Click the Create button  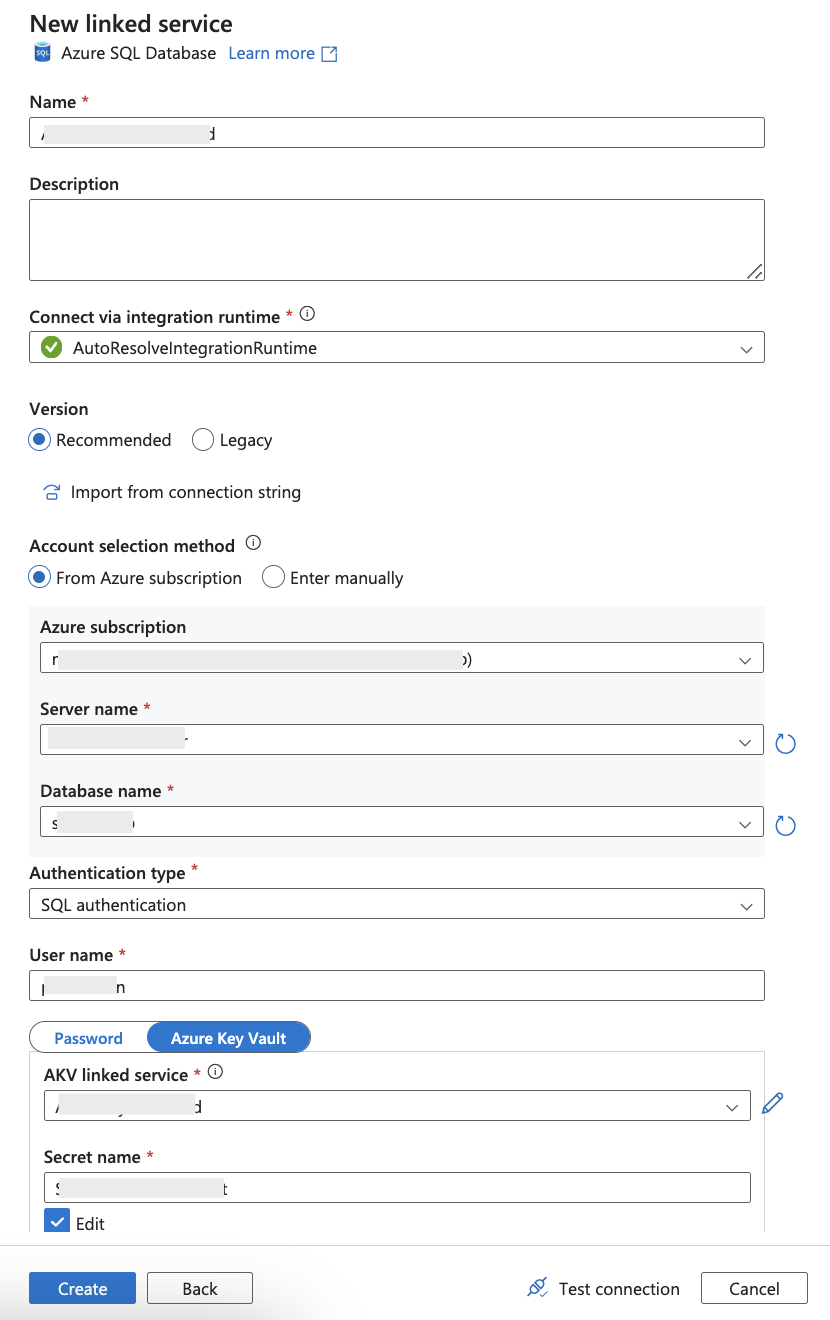click(82, 1288)
